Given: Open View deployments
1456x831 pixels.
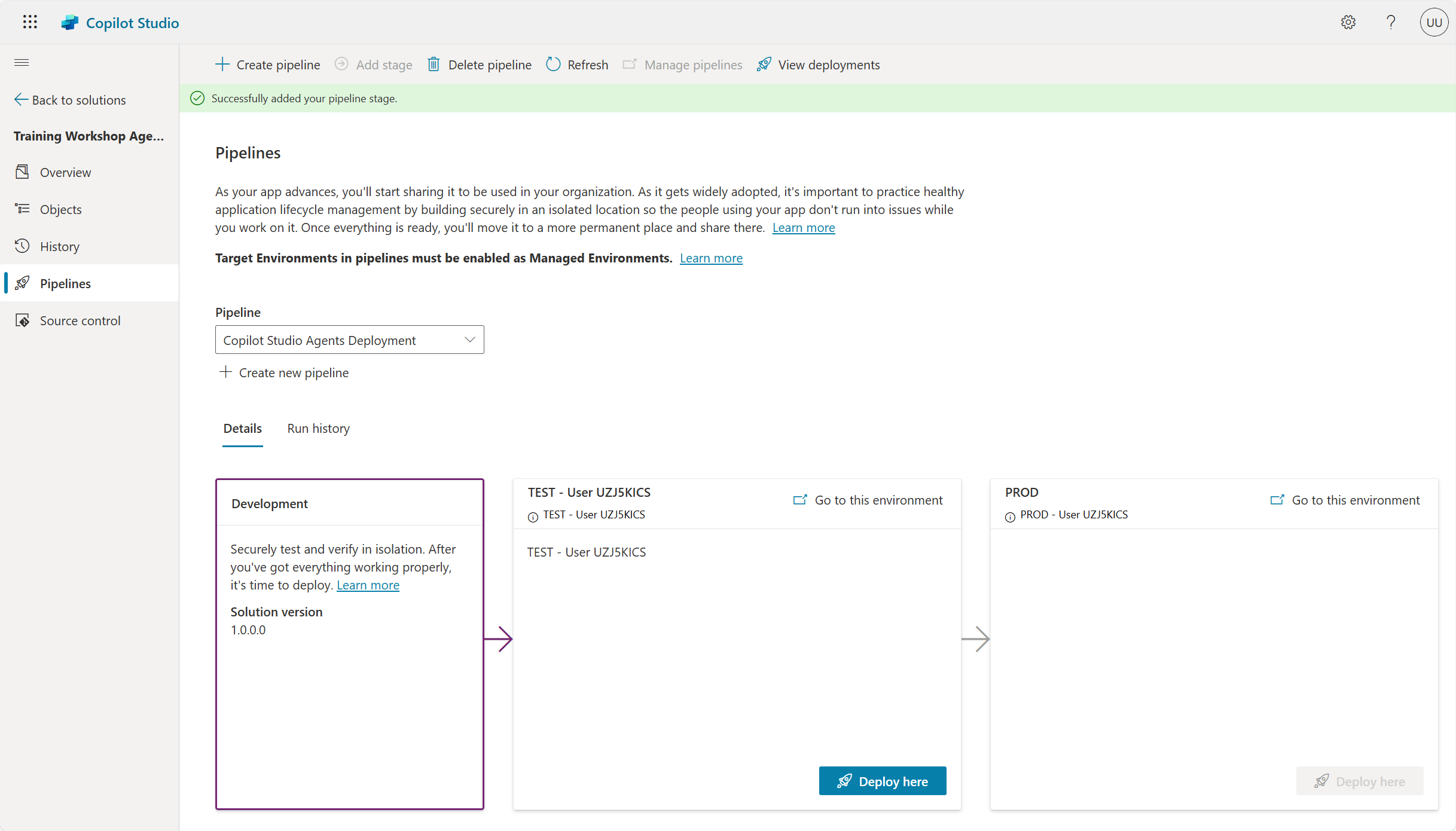Looking at the screenshot, I should (818, 65).
